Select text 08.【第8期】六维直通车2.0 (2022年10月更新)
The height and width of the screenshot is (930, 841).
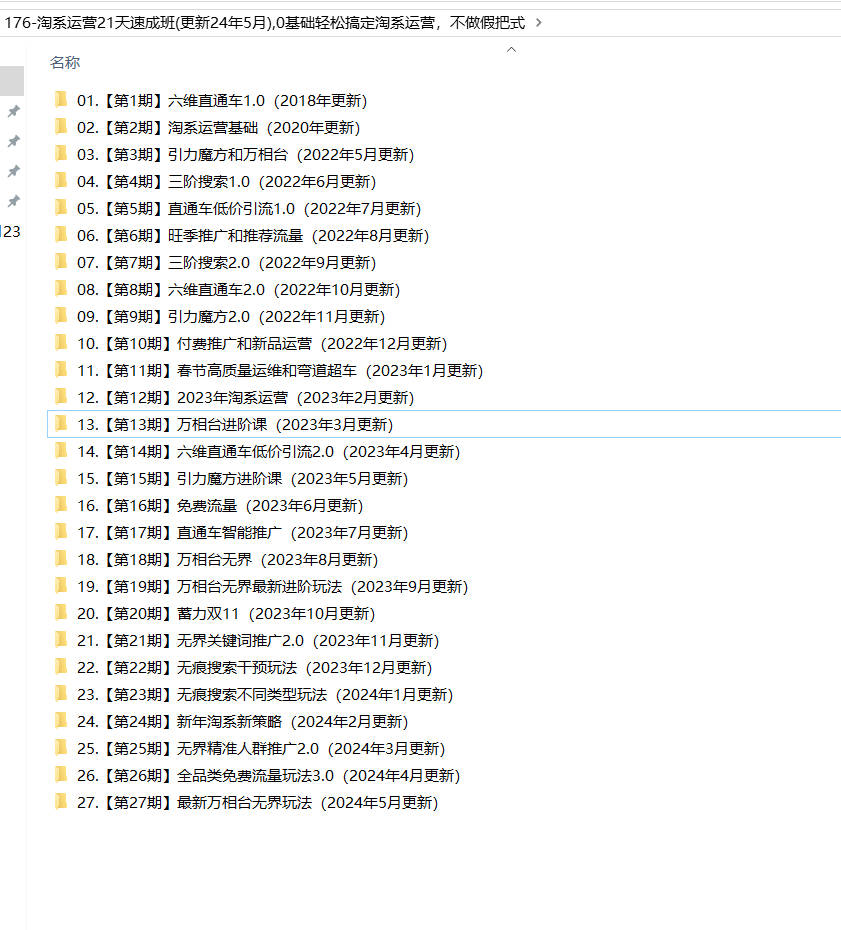pyautogui.click(x=238, y=289)
